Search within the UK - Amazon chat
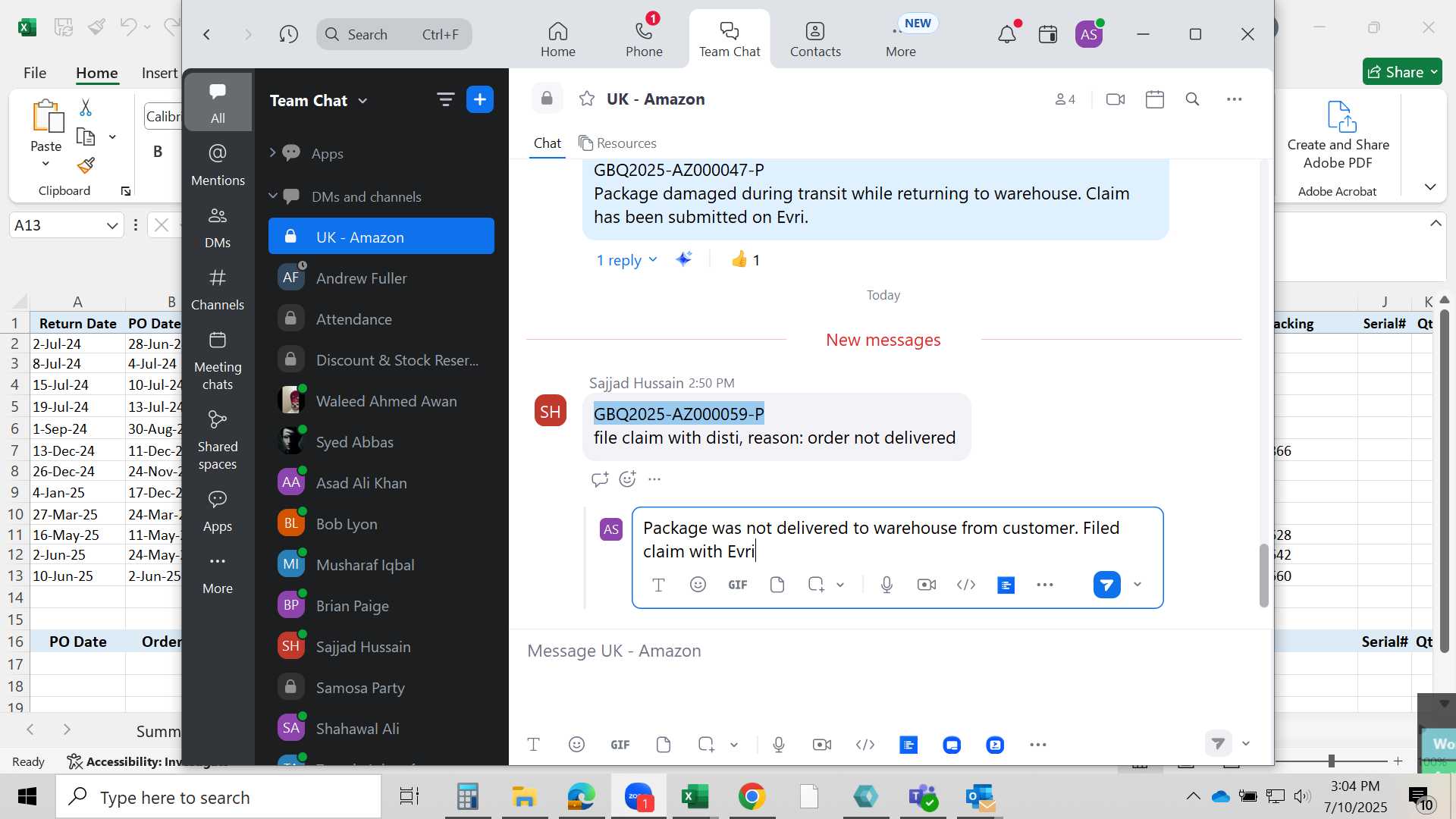 1192,99
